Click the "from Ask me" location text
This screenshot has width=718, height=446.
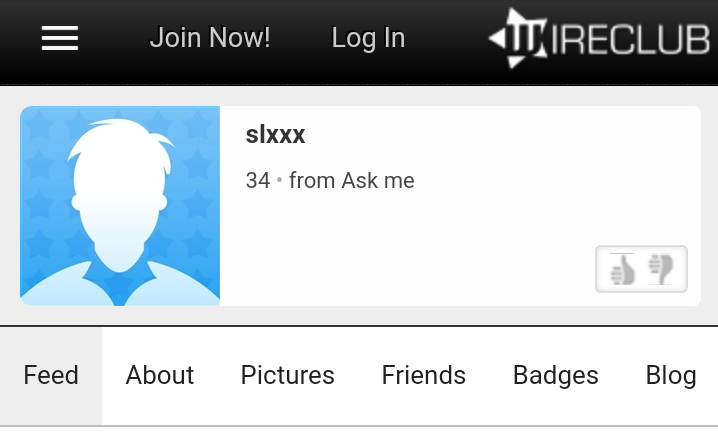[x=351, y=181]
